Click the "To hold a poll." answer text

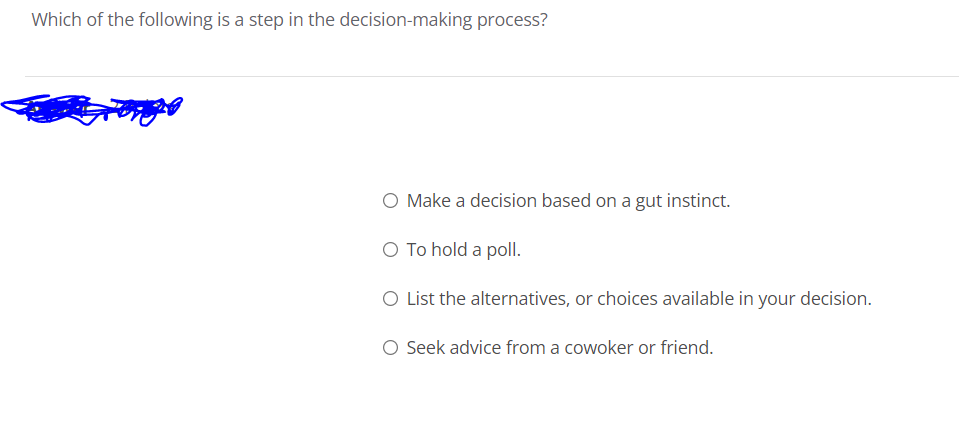pyautogui.click(x=464, y=250)
